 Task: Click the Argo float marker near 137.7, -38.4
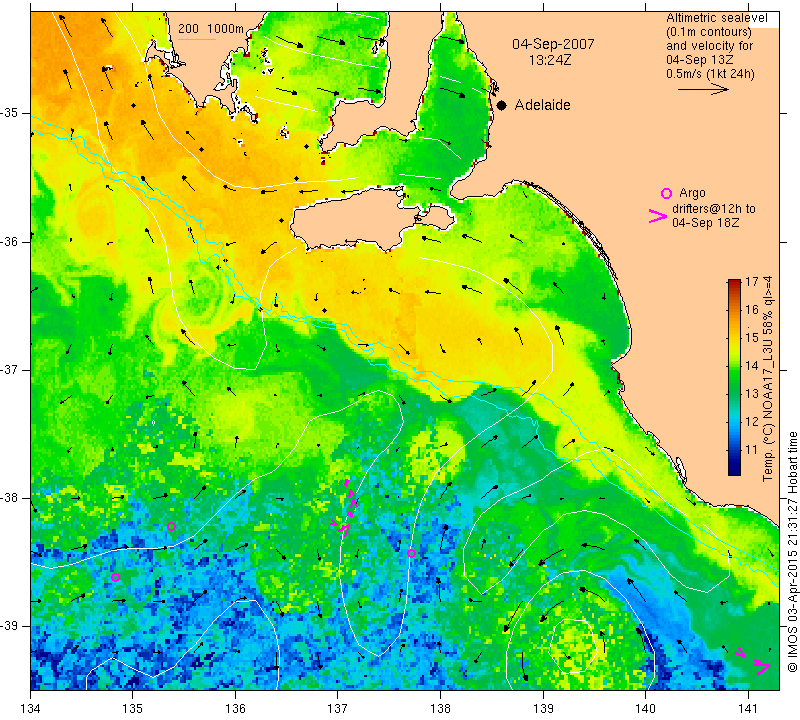pos(411,553)
